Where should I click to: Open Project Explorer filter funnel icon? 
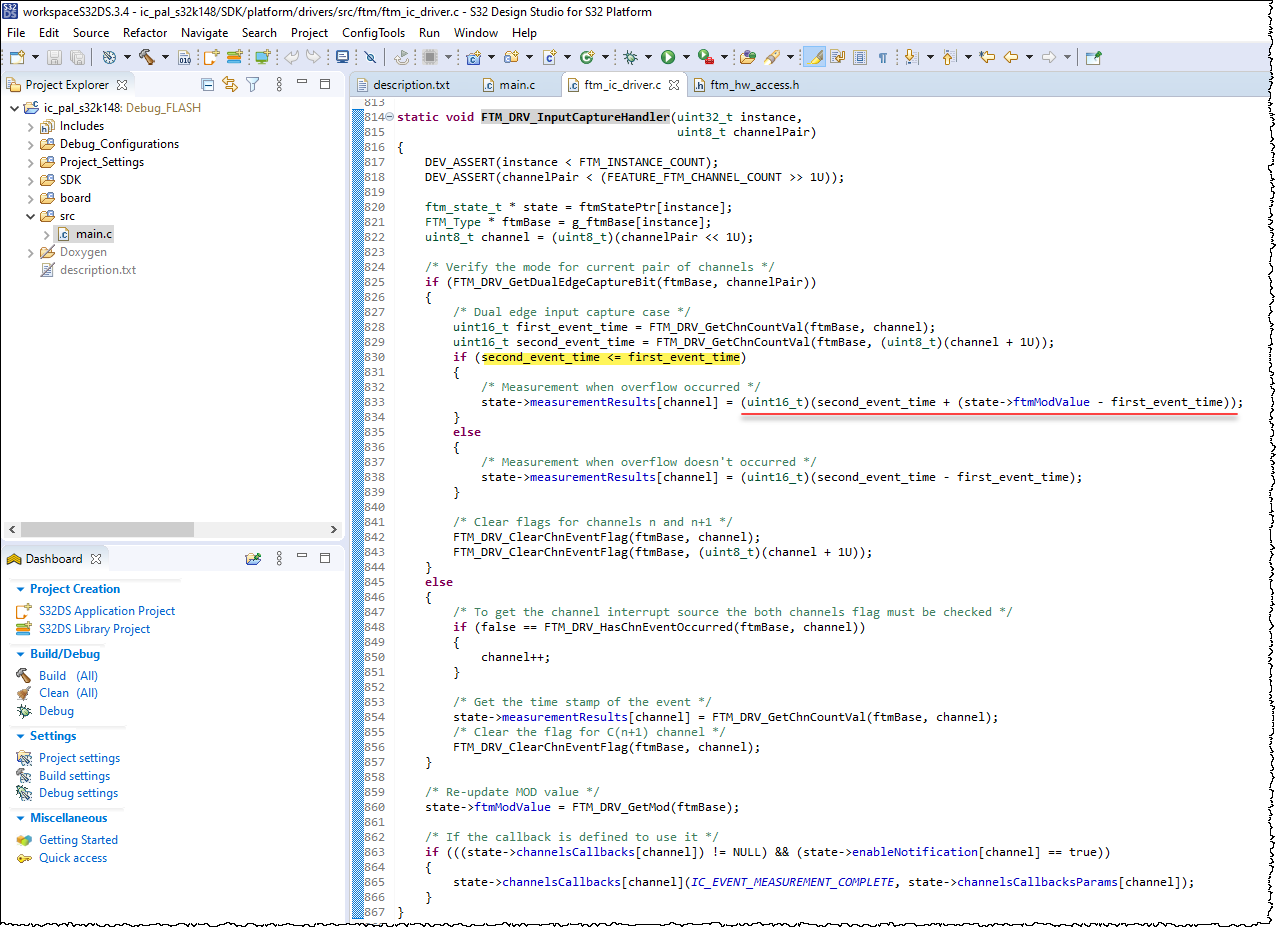pos(253,84)
